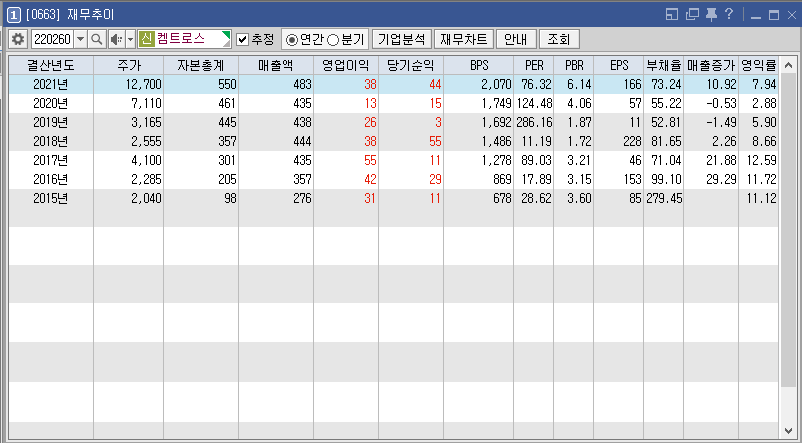Click the 영익률 column header
802x443 pixels.
tap(759, 65)
